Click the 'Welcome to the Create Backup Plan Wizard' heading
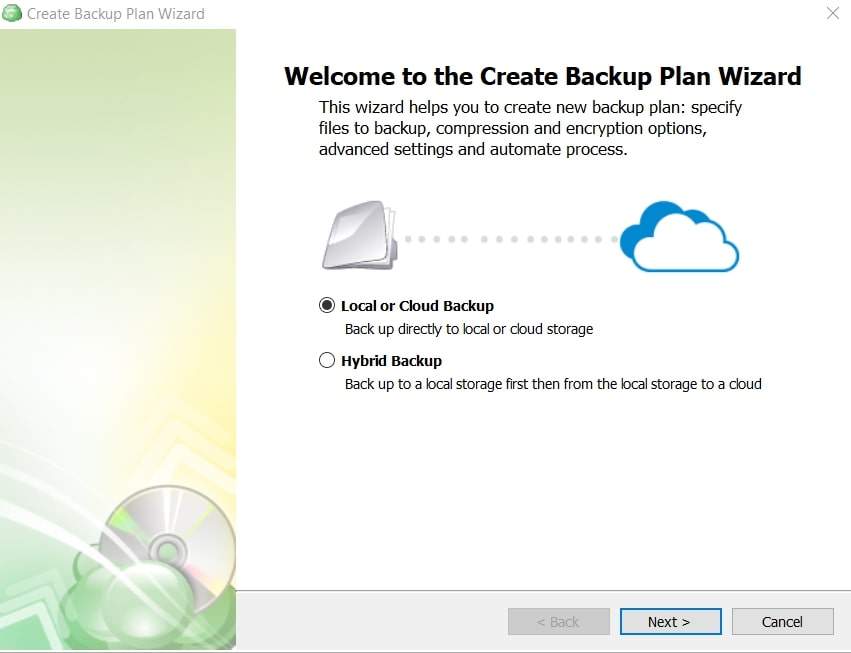 543,76
